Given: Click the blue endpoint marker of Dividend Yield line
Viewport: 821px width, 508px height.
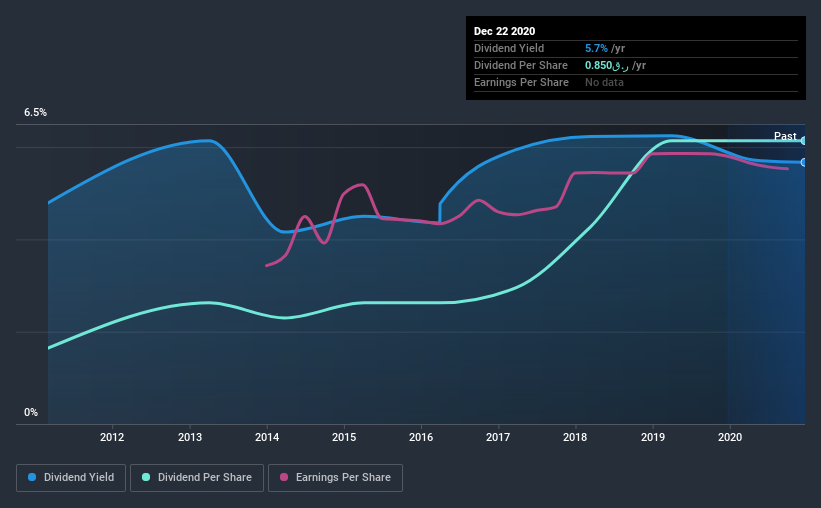Looking at the screenshot, I should coord(803,162).
